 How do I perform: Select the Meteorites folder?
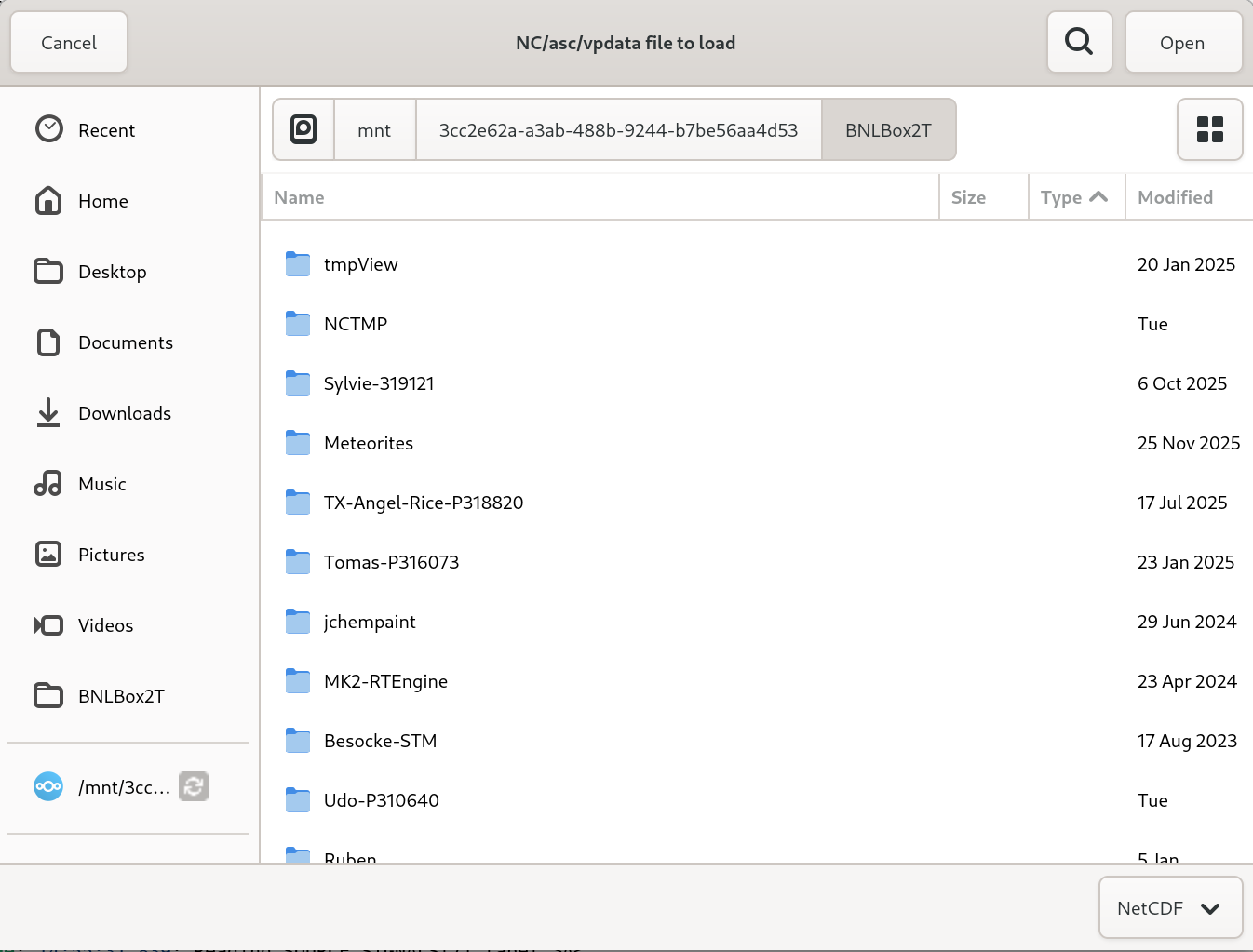click(x=369, y=443)
